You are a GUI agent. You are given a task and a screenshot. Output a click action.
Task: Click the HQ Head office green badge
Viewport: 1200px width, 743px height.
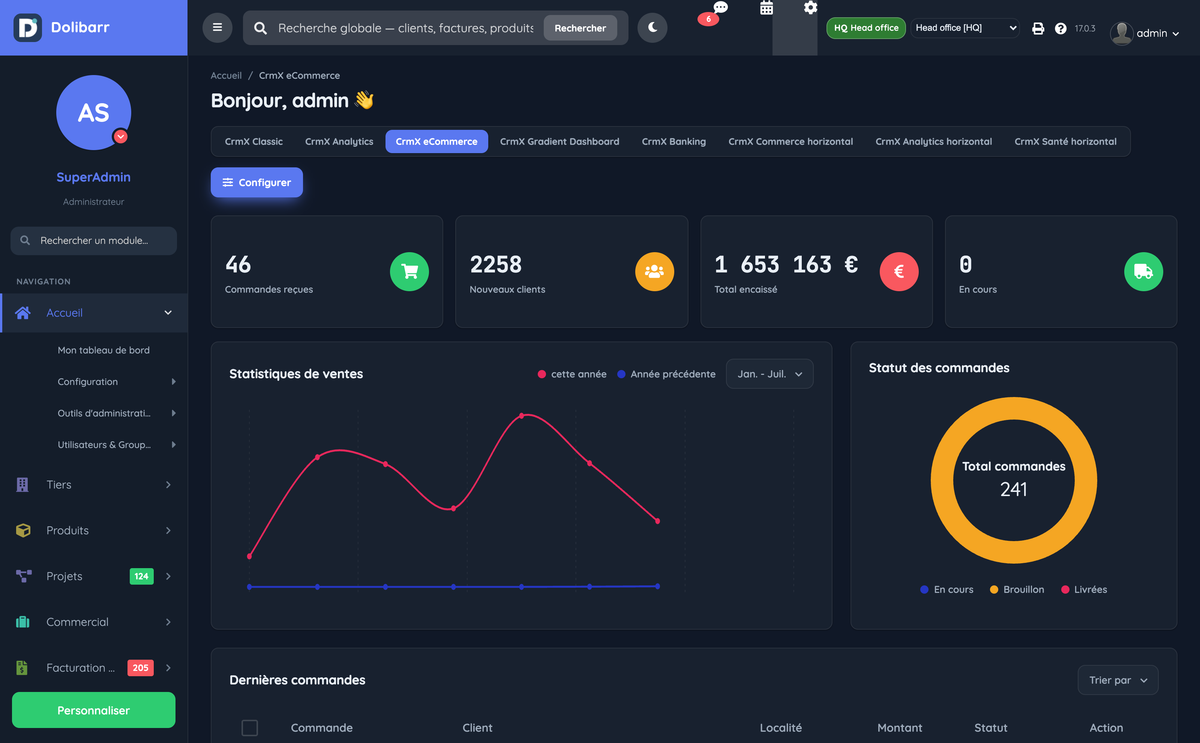coord(866,28)
